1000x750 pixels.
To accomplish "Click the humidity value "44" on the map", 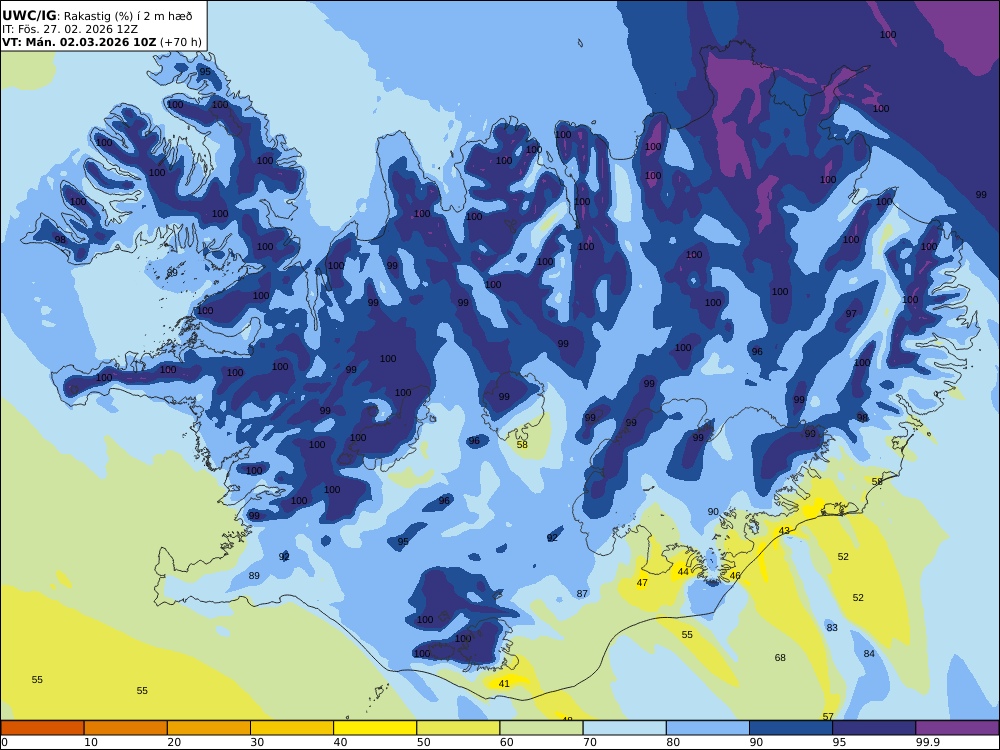I will (x=683, y=571).
